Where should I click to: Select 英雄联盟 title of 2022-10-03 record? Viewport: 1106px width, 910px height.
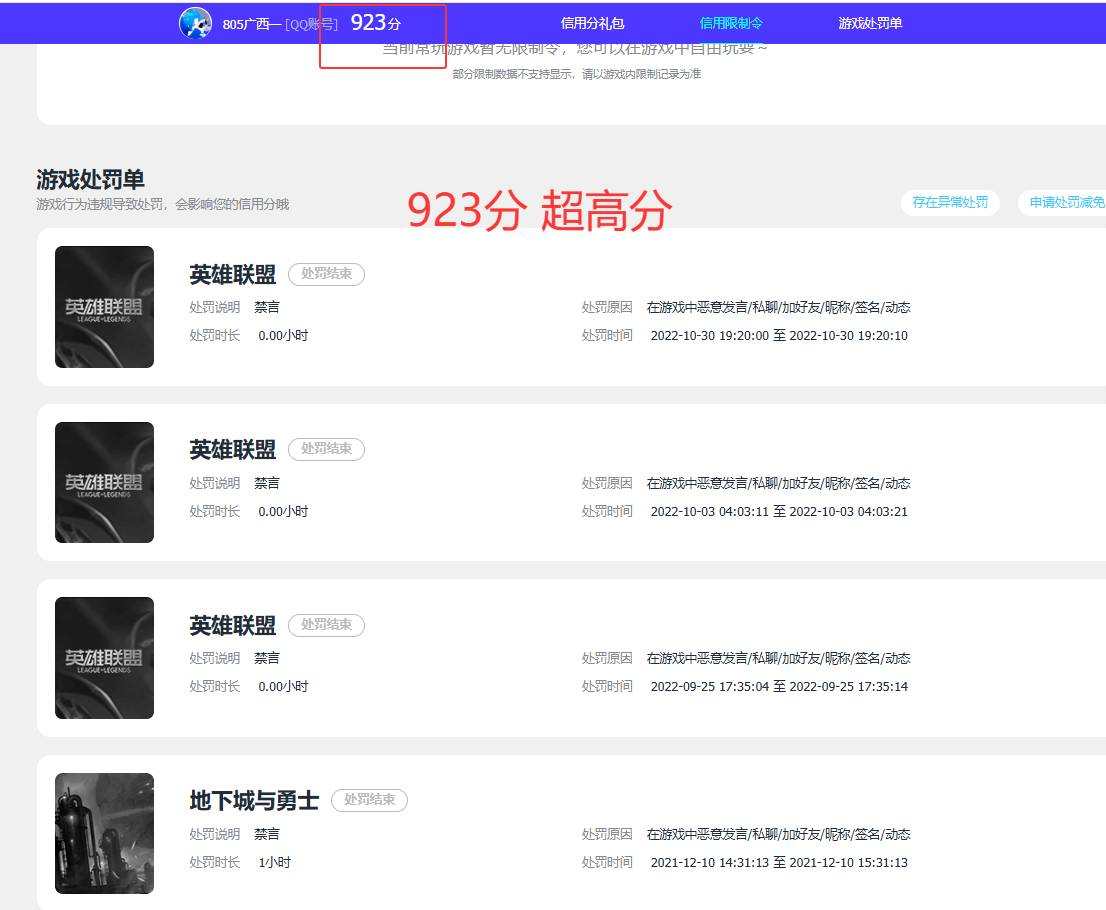[233, 449]
